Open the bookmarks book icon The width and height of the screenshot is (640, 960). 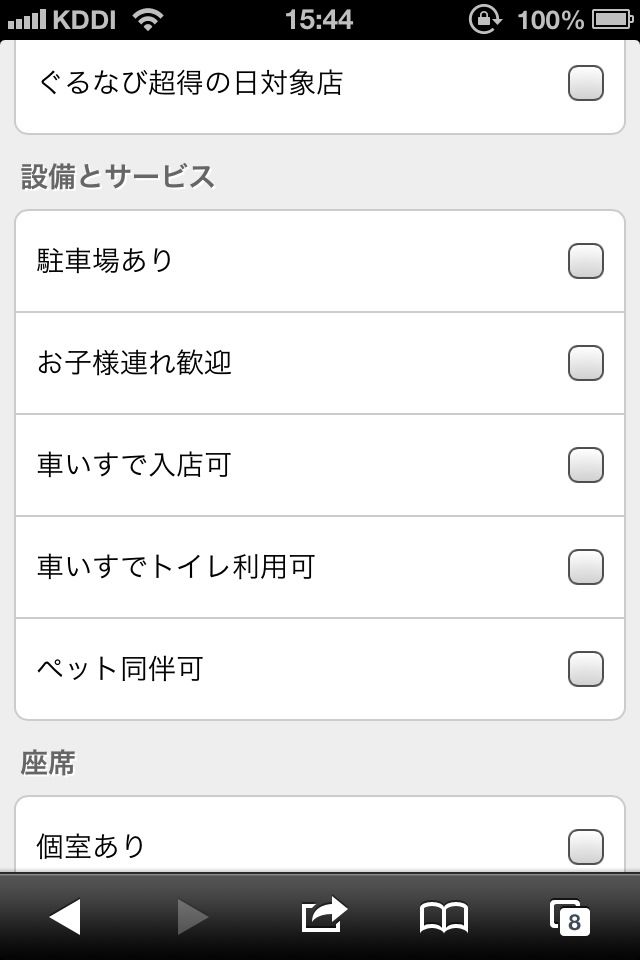[444, 917]
